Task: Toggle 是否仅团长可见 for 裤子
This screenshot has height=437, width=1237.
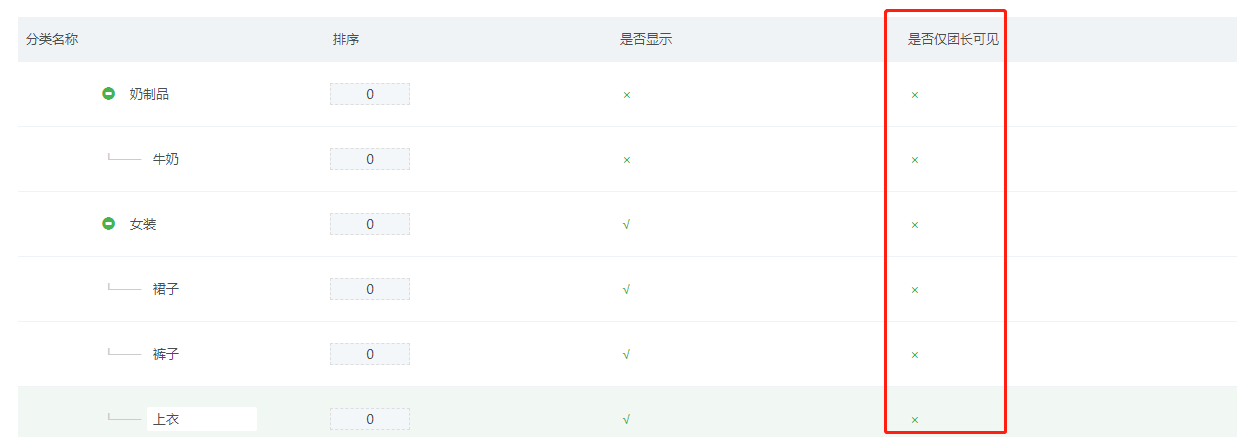Action: tap(914, 355)
